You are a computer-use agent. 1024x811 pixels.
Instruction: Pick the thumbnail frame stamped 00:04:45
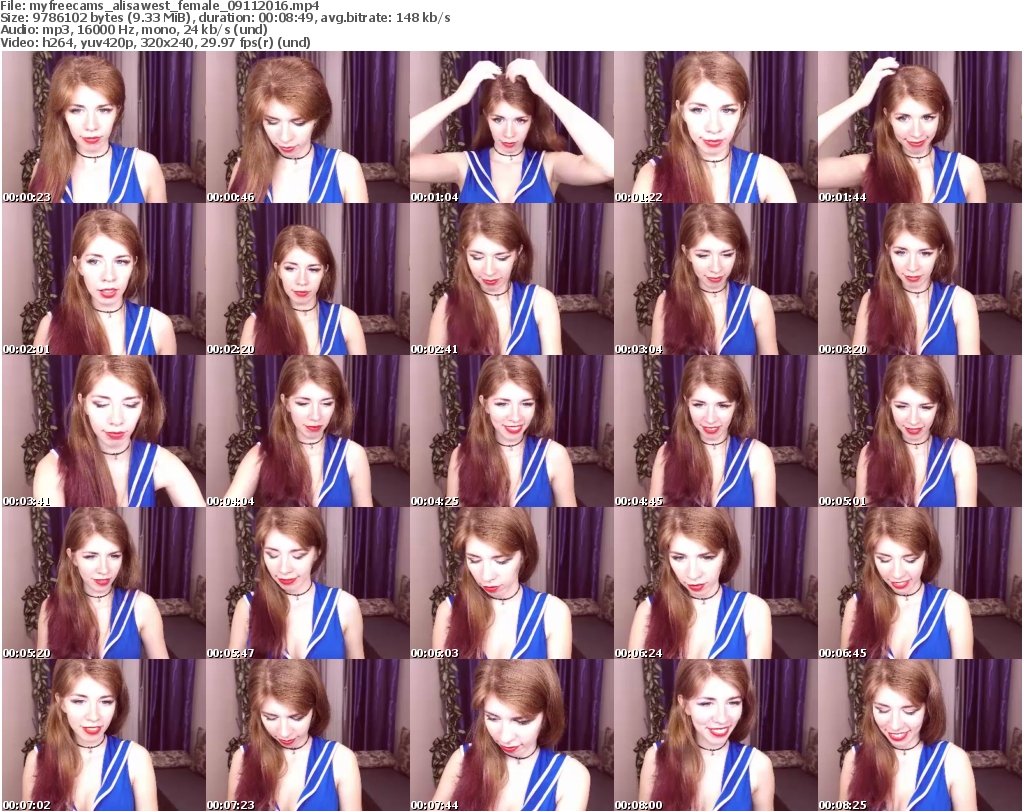coord(715,432)
